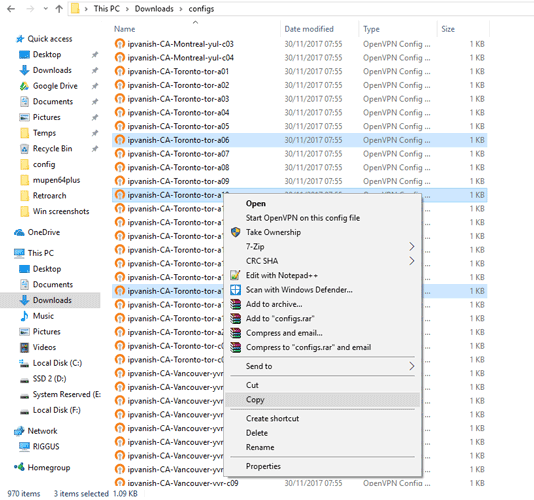Sort by Type column header
Screen dimensions: 534x500
coord(371,29)
